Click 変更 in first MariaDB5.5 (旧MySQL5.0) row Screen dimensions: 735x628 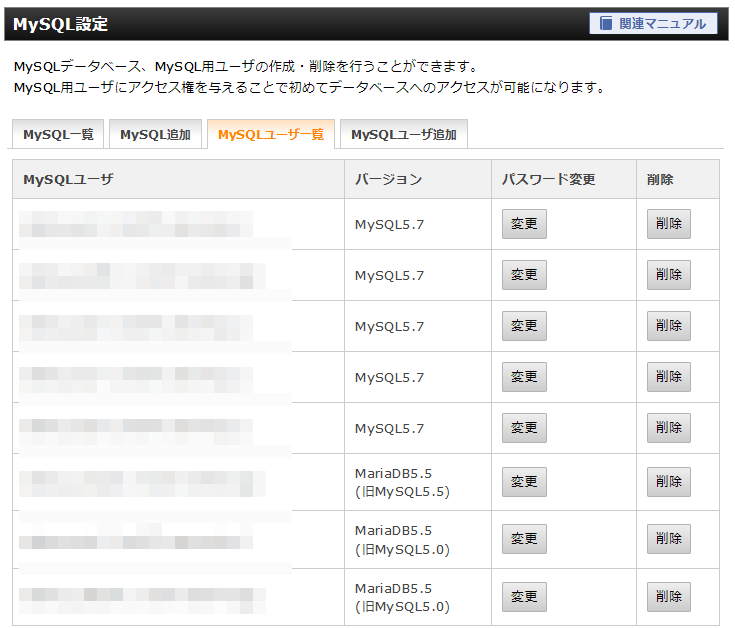point(524,539)
